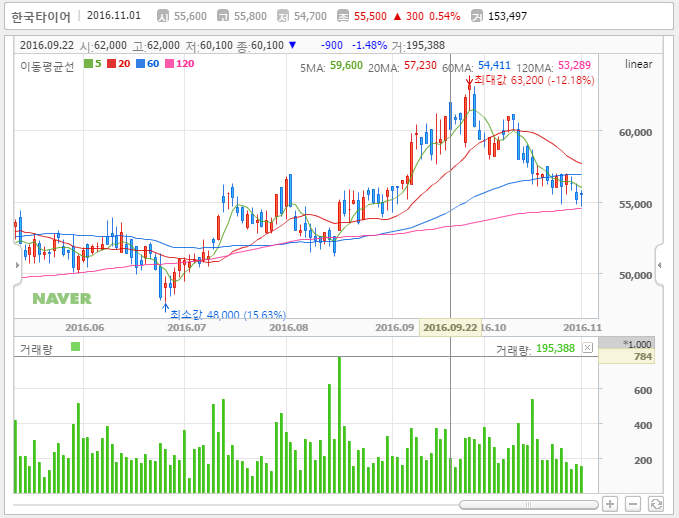The image size is (679, 518).
Task: Switch the linear scale setting
Action: point(638,64)
